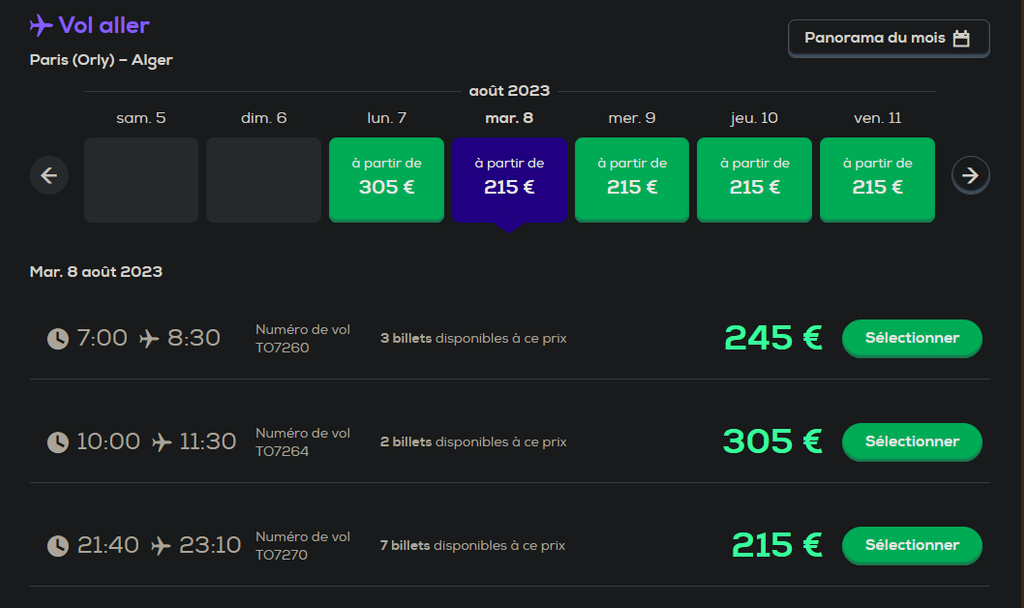Click the next dates right arrow
Viewport: 1024px width, 608px height.
[x=970, y=177]
